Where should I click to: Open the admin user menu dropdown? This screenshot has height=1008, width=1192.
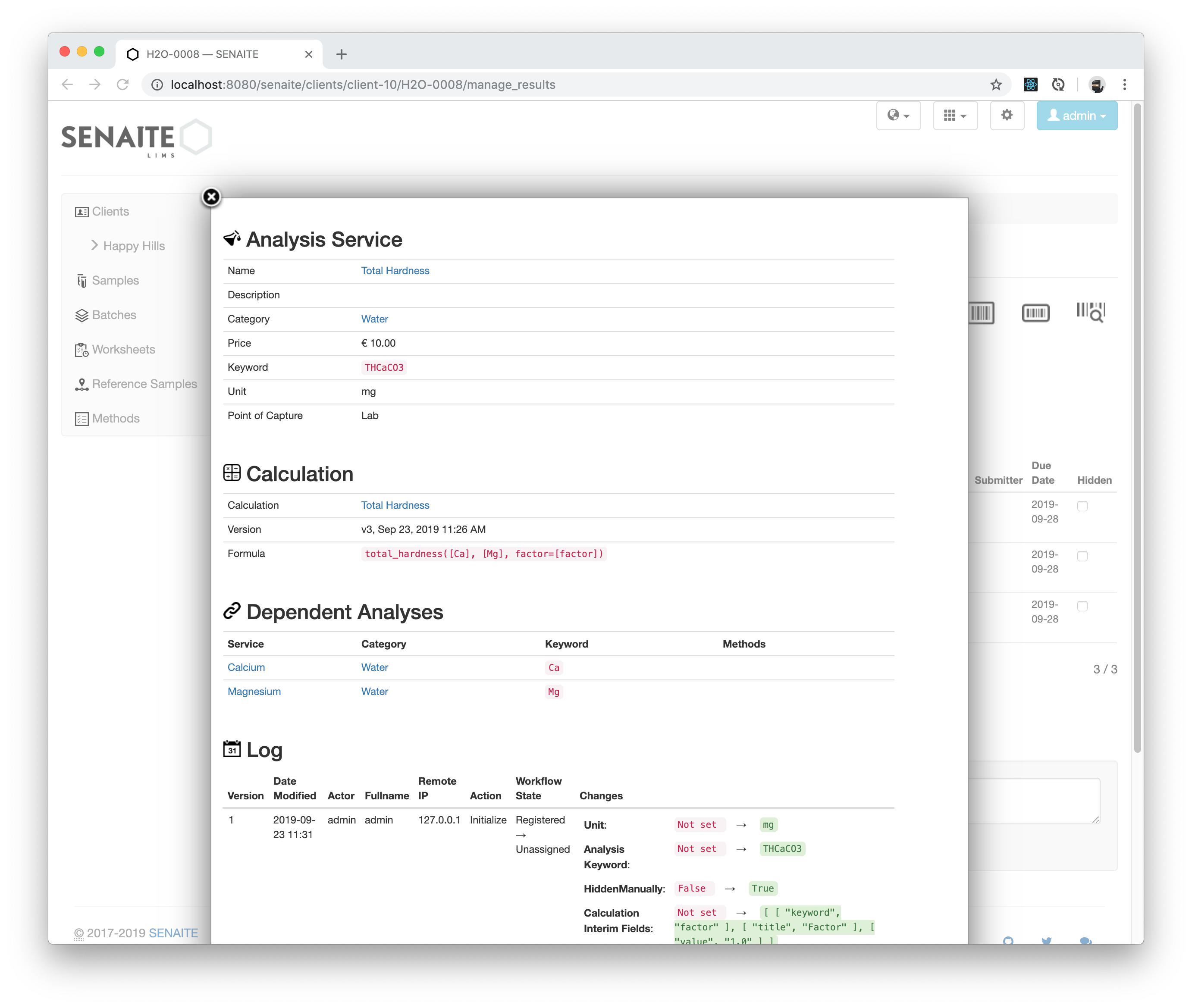[x=1075, y=116]
